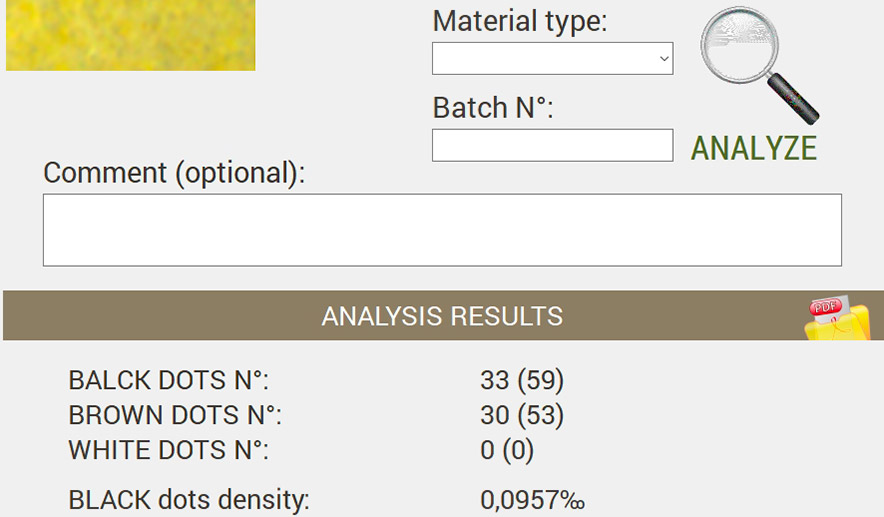Click the white dots count 0 (0)
This screenshot has width=884, height=517.
tap(507, 450)
